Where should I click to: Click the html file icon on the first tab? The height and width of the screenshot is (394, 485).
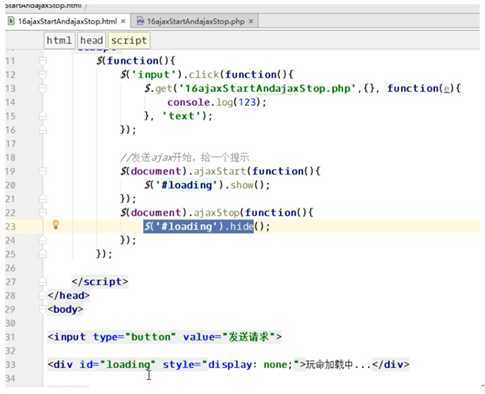11,21
